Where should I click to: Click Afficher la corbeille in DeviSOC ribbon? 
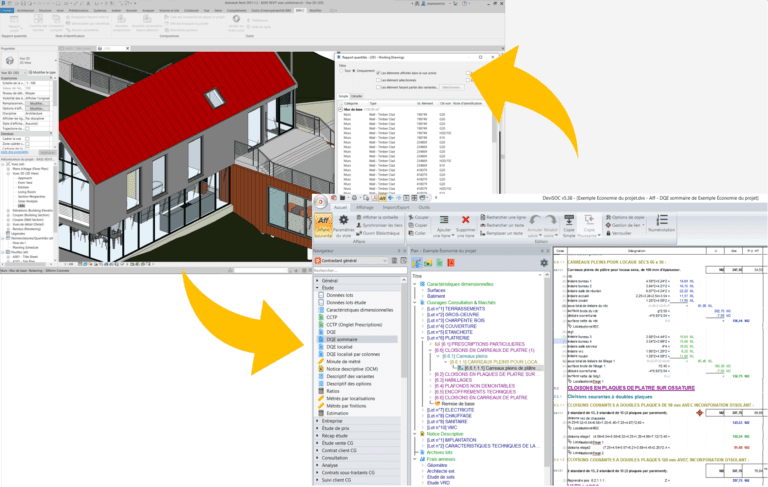click(x=377, y=217)
